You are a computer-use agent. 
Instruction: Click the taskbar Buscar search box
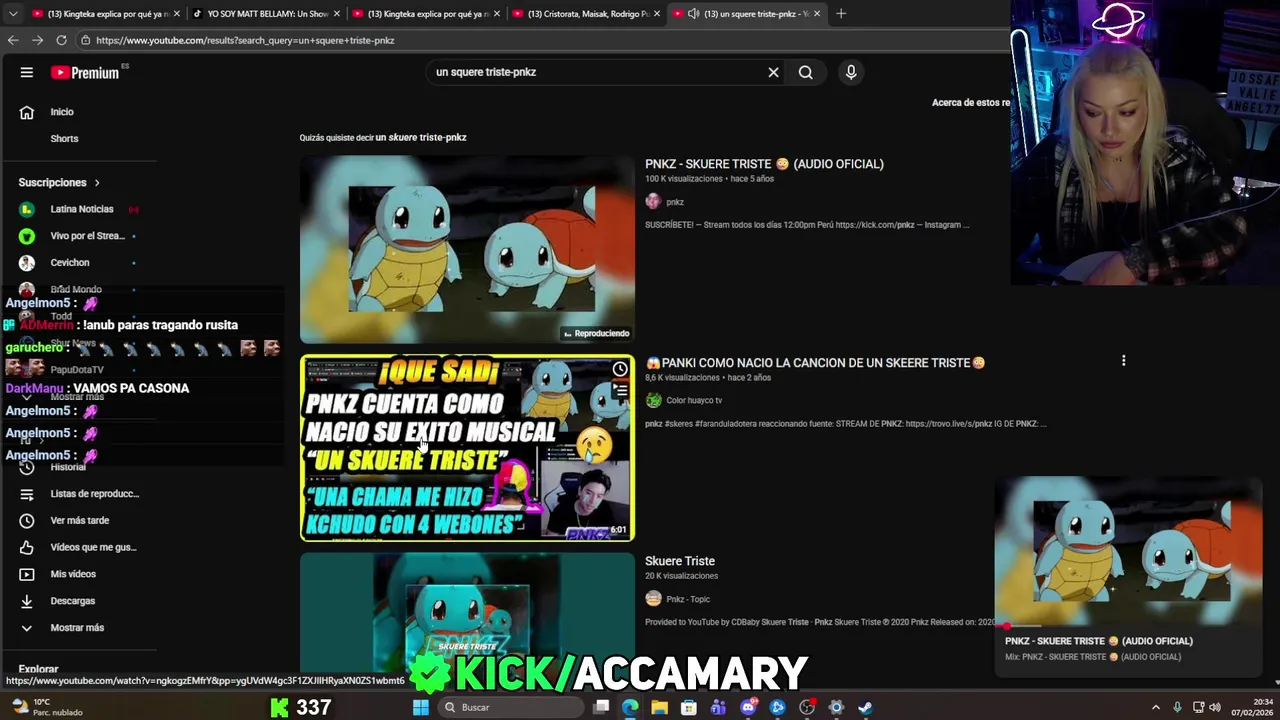[x=510, y=707]
